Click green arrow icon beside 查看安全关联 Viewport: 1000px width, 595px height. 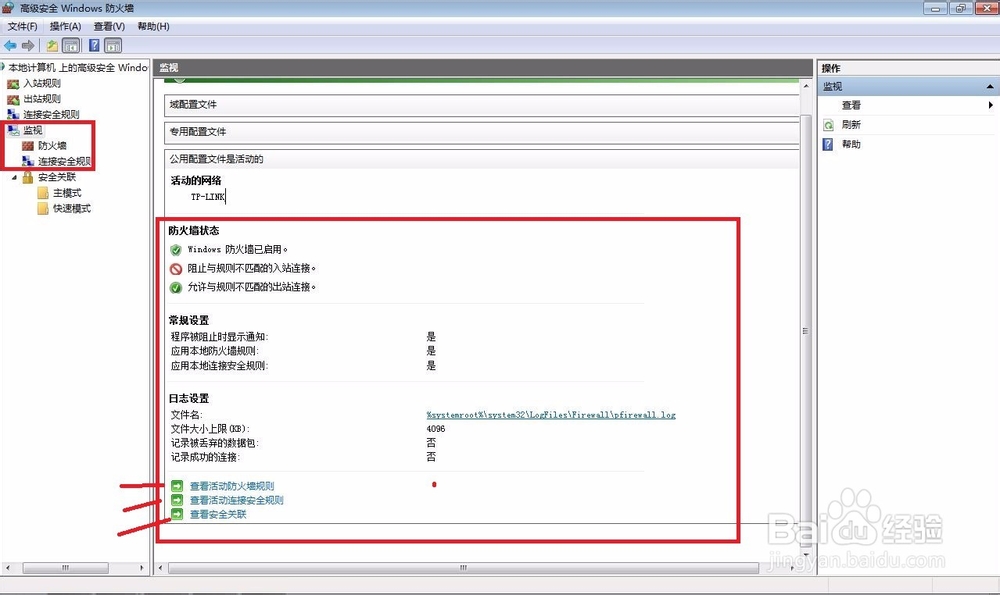click(x=177, y=514)
